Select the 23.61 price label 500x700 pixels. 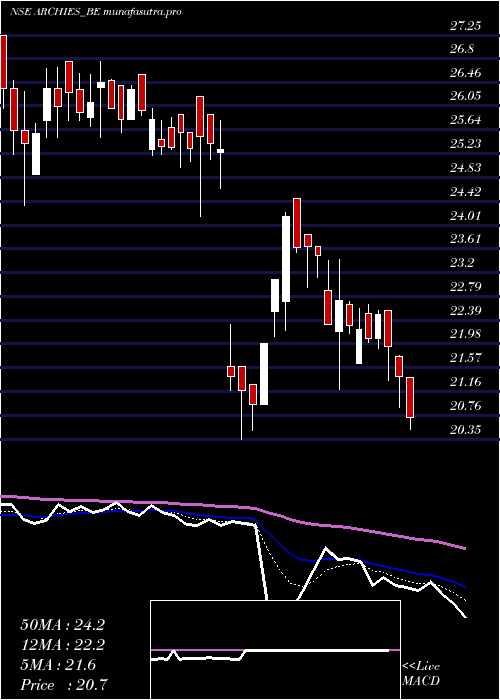coord(465,239)
